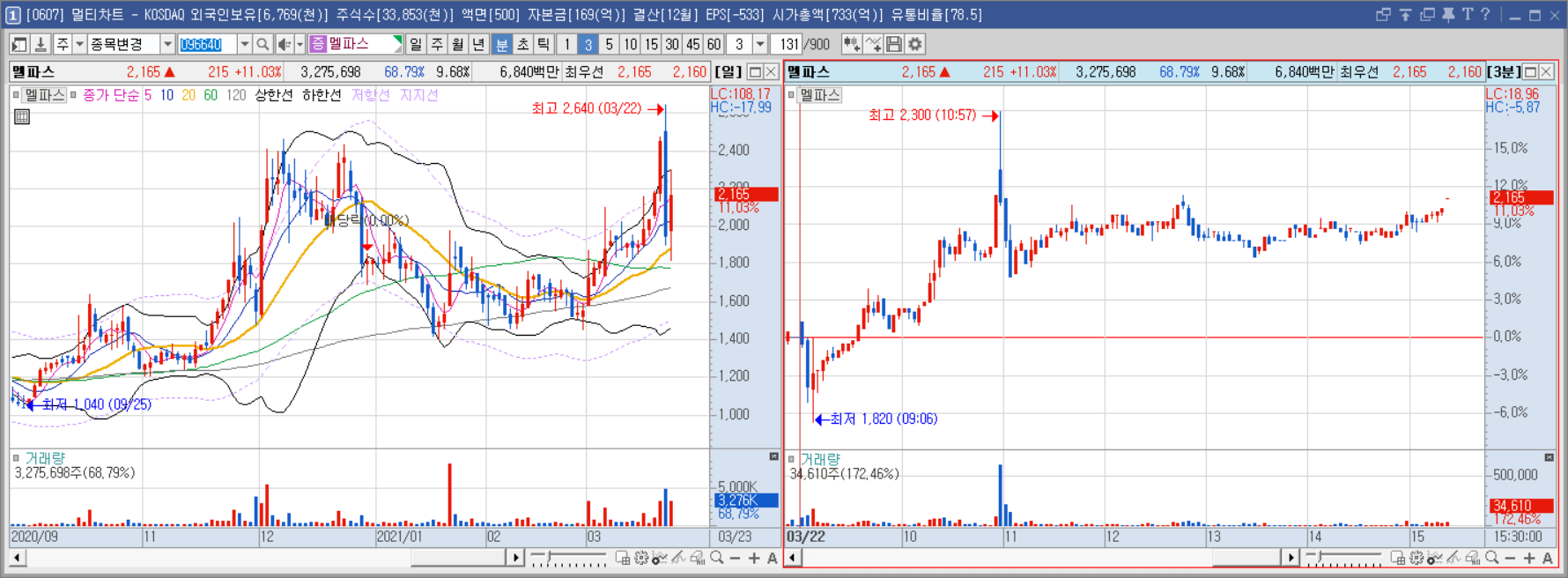1568x578 pixels.
Task: Zoom in with left chart plus icon
Action: (x=754, y=558)
